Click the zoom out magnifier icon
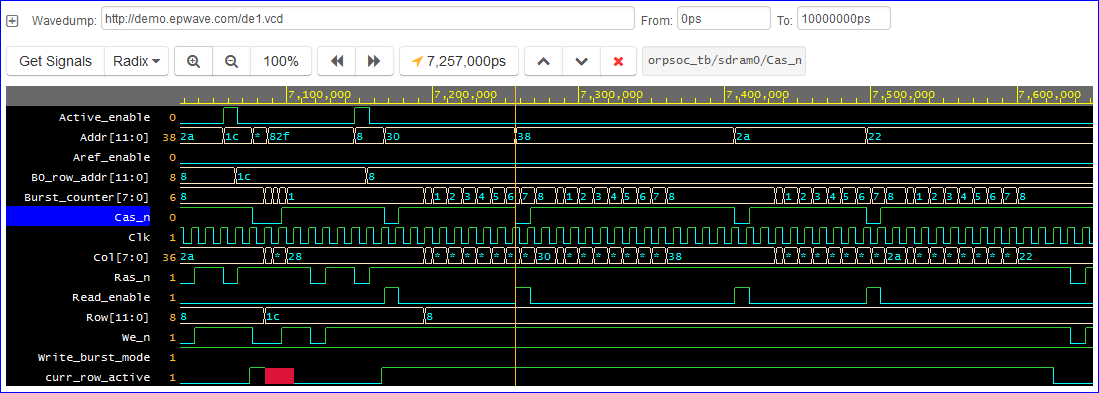Screen dimensions: 1099x393 231,62
